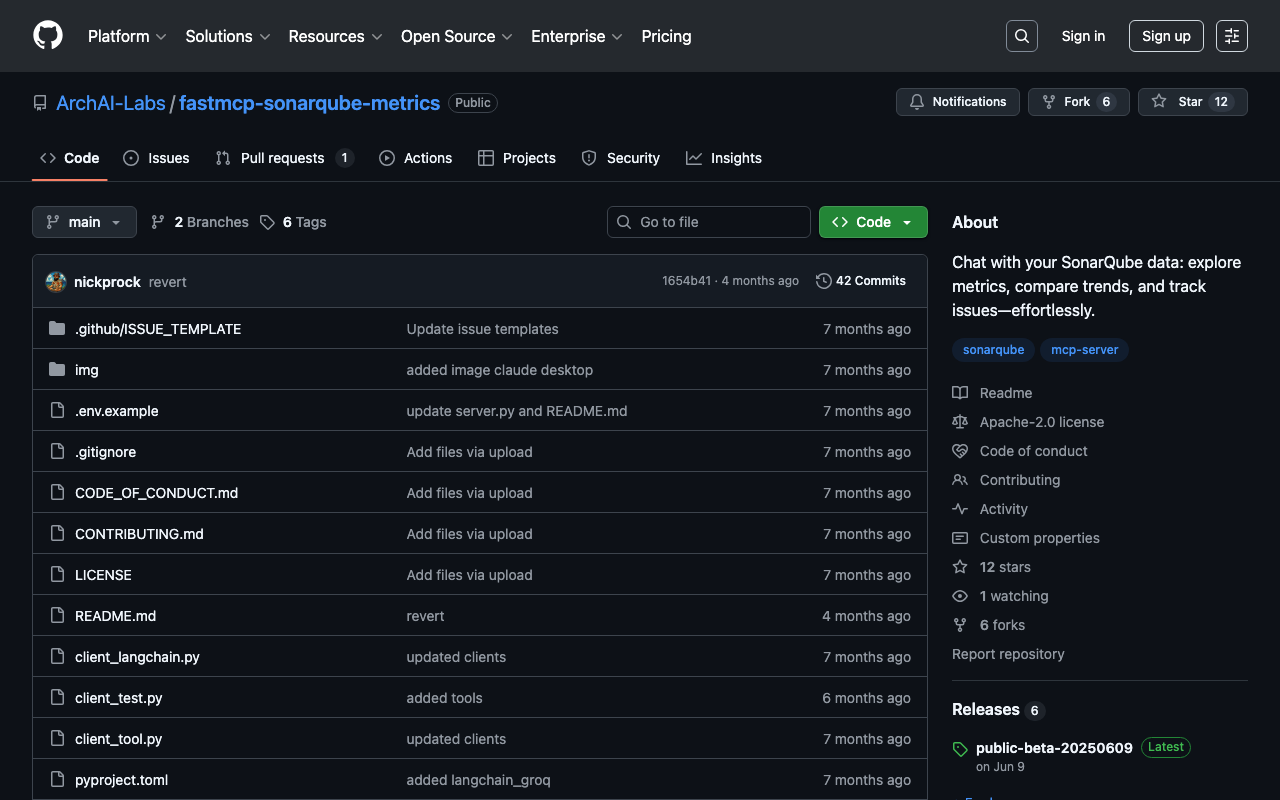The width and height of the screenshot is (1280, 800).
Task: Click the GitHub logo icon
Action: click(48, 36)
